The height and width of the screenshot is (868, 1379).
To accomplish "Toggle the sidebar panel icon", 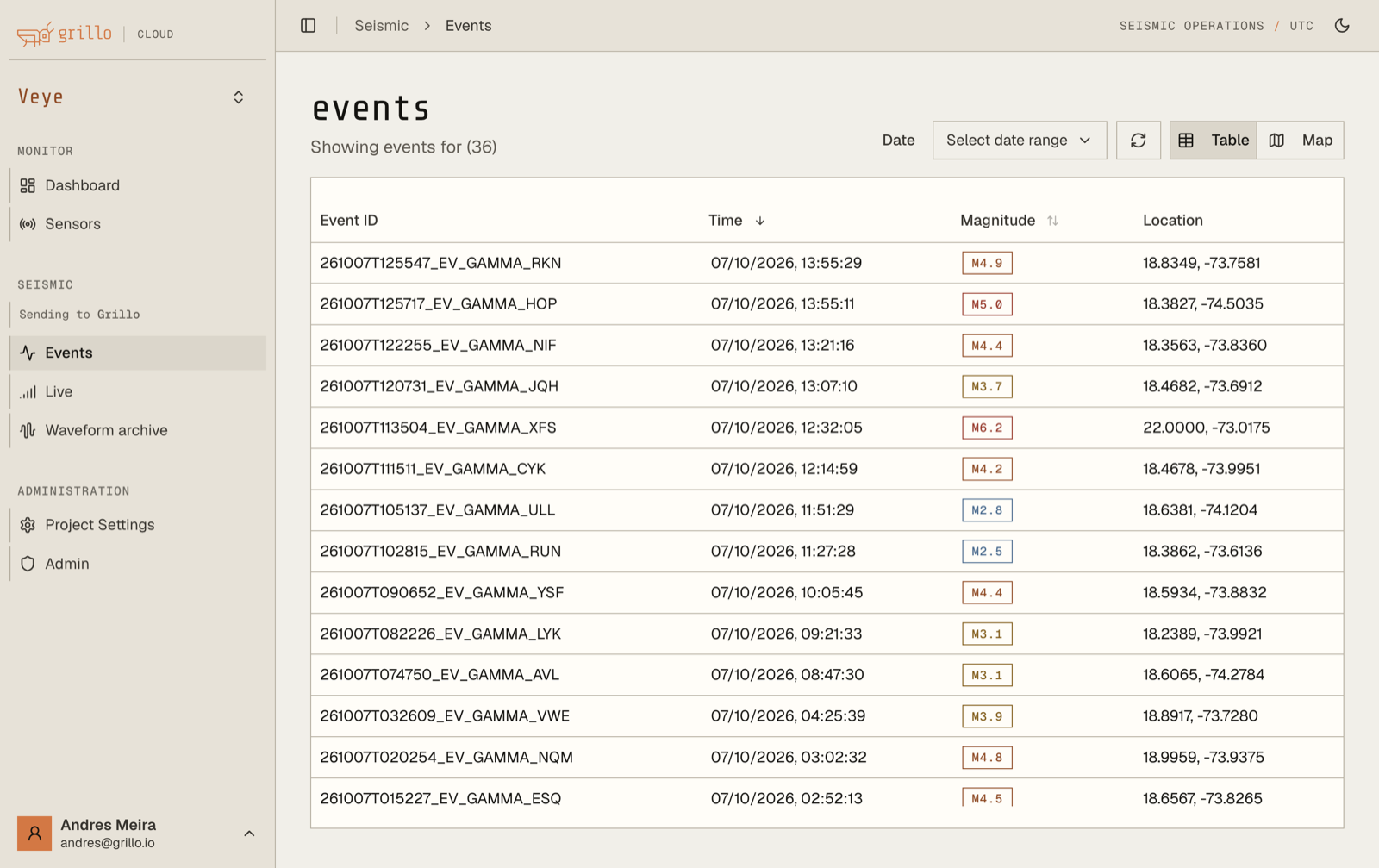I will (308, 26).
